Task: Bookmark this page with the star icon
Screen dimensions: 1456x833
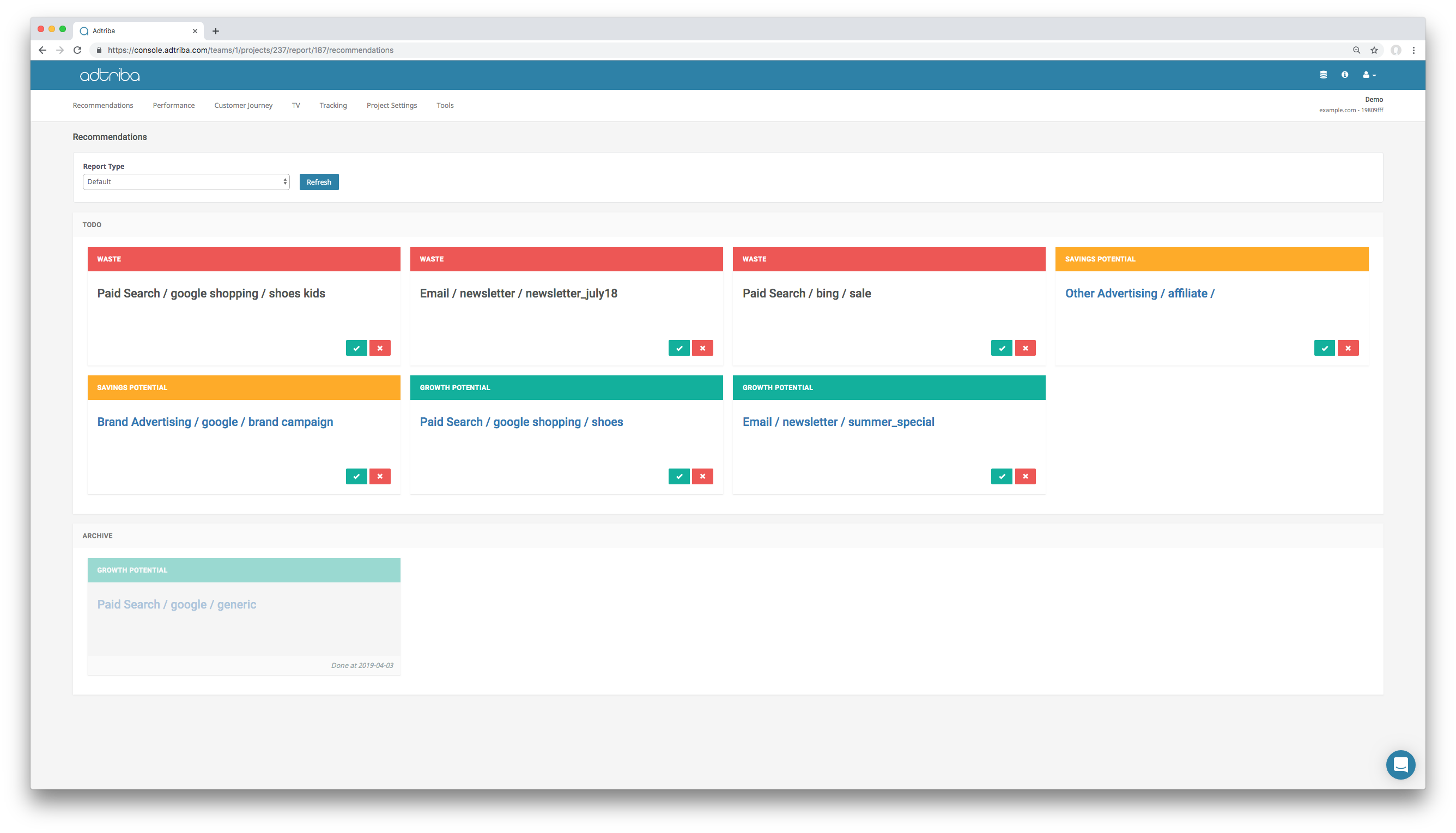Action: (1374, 50)
